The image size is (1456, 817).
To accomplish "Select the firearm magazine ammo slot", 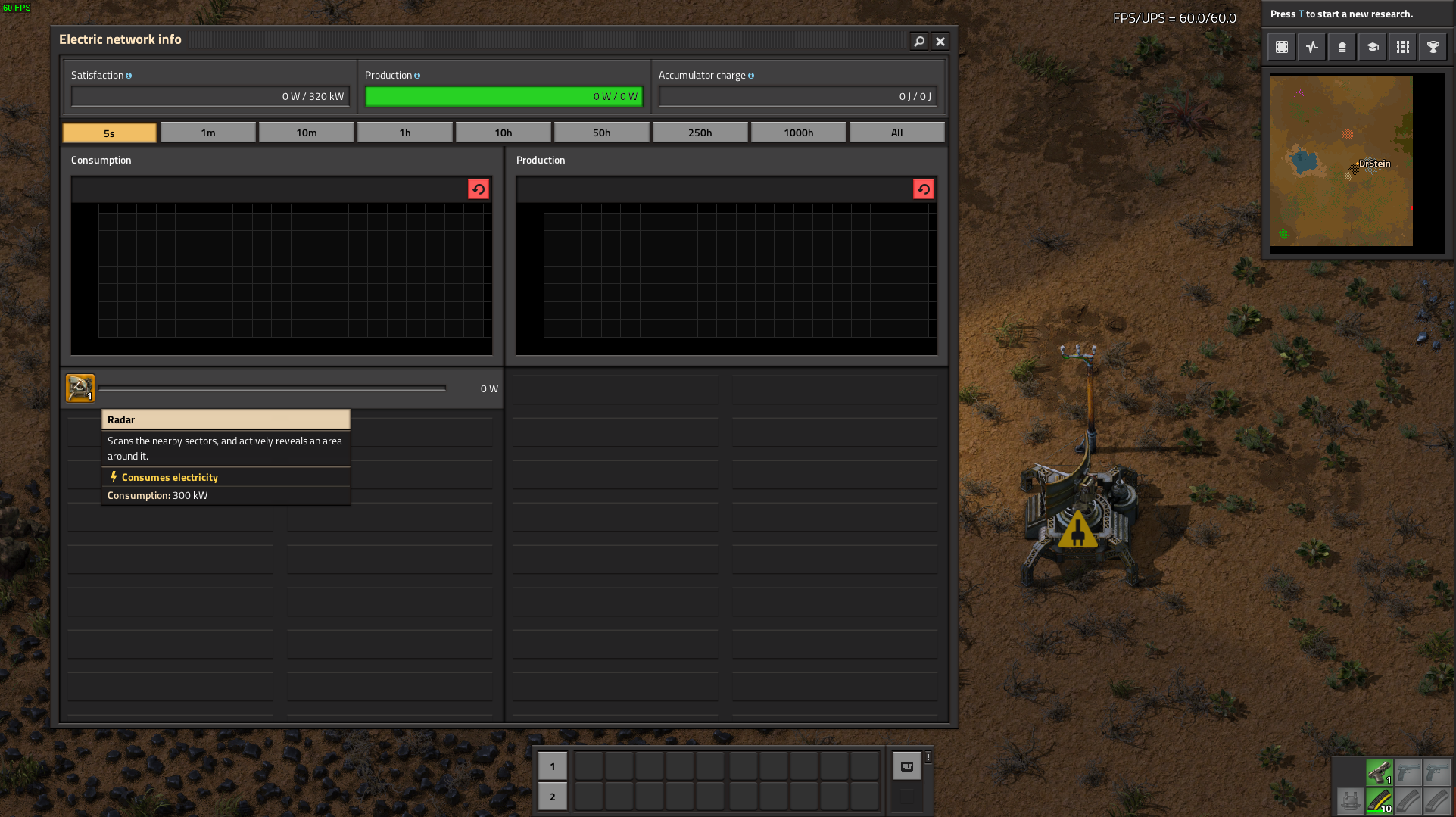I will coord(1380,800).
